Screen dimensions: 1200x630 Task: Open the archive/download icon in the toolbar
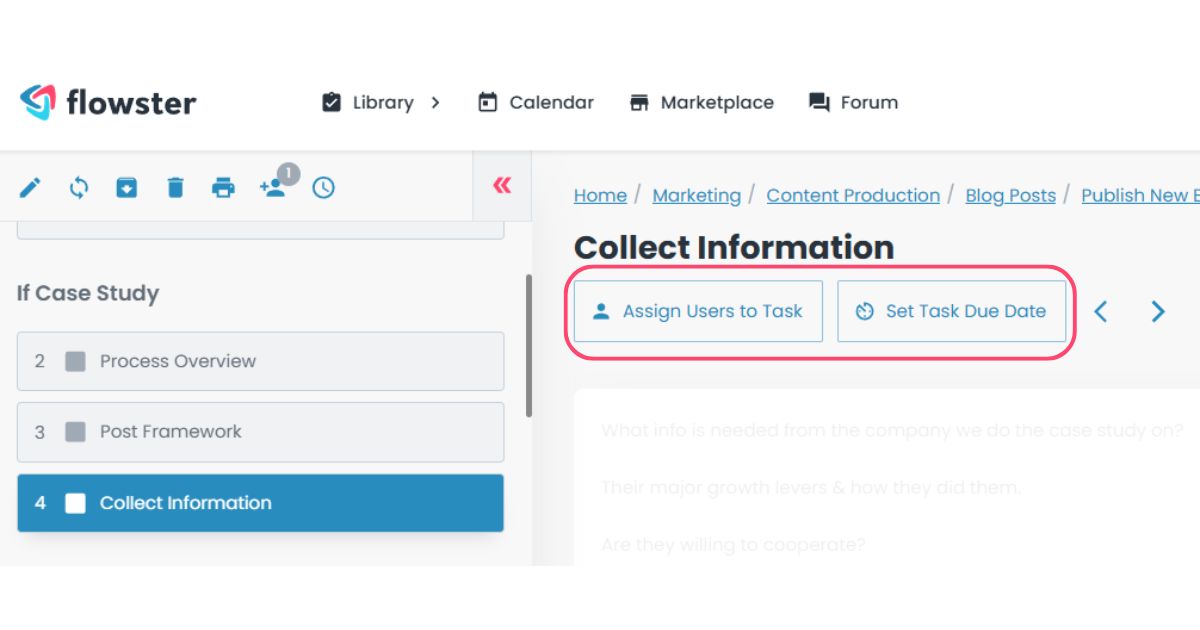point(126,187)
